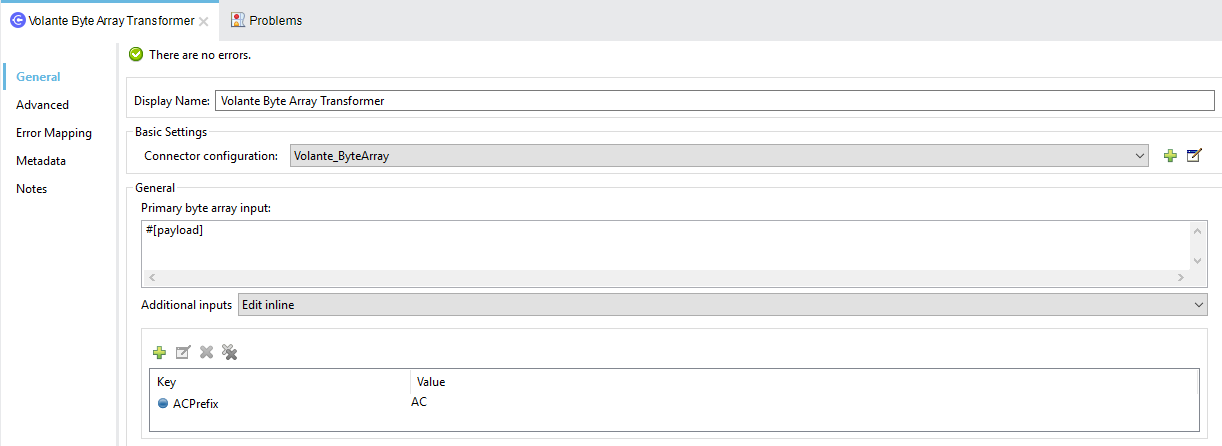Remove the selected additional input entry

206,352
